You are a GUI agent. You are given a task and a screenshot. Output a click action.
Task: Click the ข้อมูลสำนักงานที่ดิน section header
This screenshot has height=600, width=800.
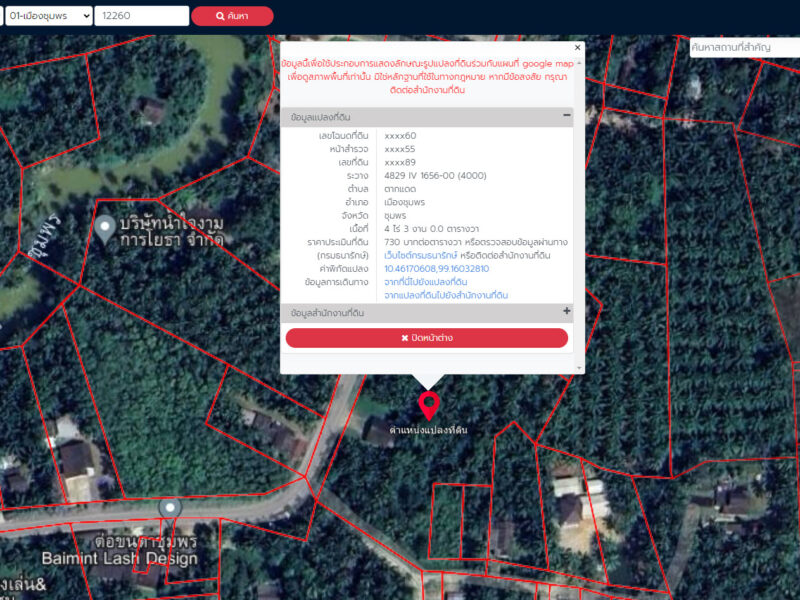click(x=327, y=313)
